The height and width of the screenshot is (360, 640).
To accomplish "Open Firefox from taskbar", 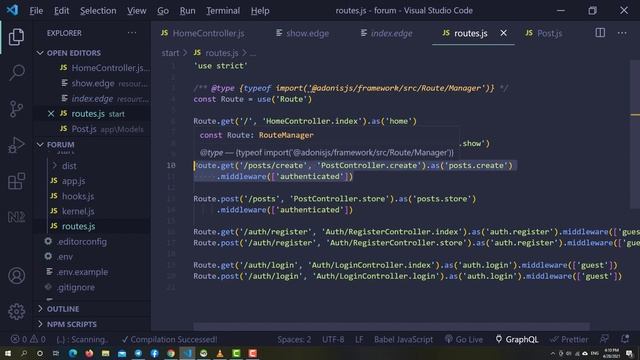I will [x=89, y=353].
